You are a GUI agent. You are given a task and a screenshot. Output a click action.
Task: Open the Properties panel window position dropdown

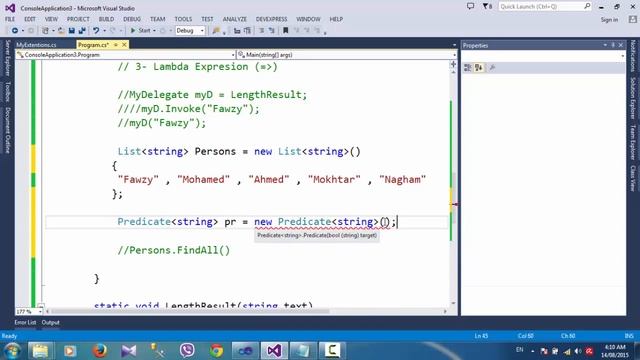pyautogui.click(x=605, y=45)
